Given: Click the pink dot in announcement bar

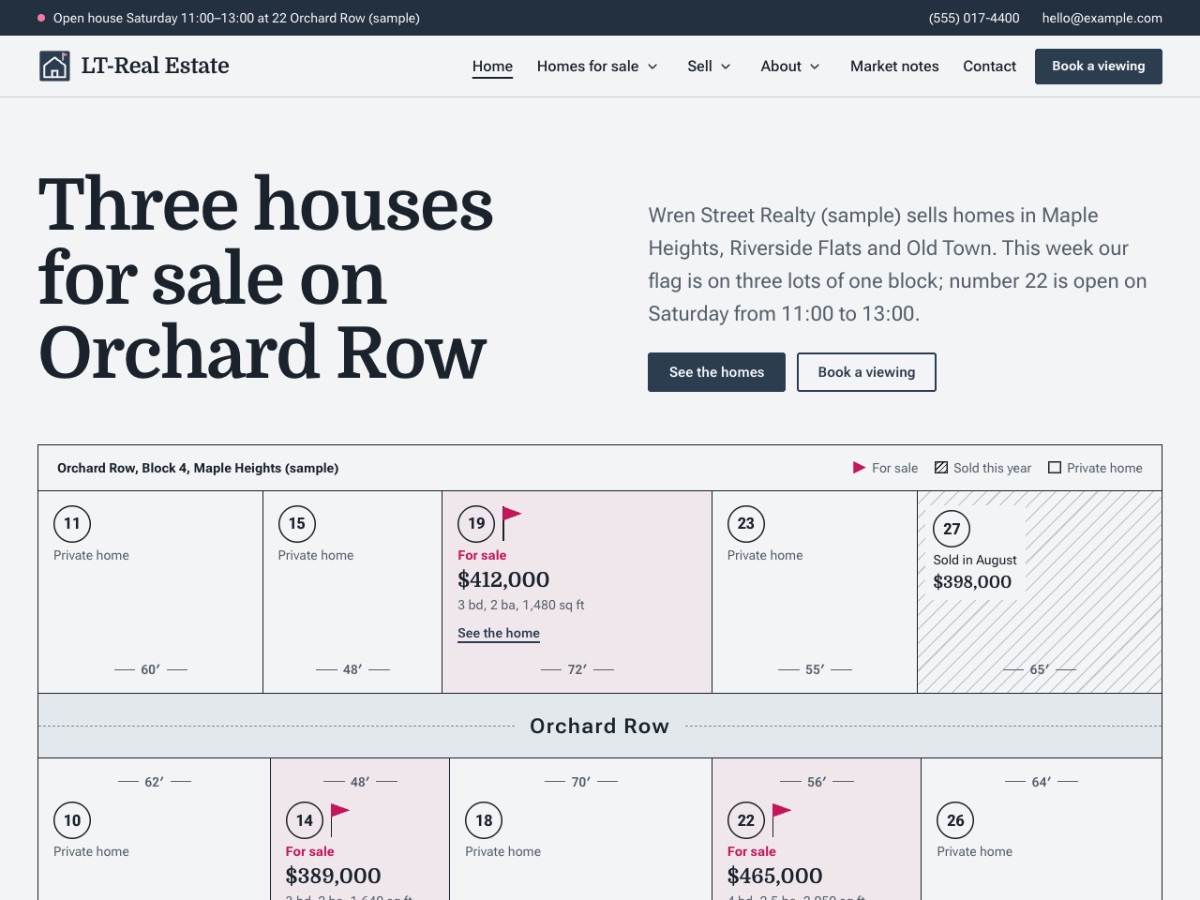Looking at the screenshot, I should [x=41, y=18].
